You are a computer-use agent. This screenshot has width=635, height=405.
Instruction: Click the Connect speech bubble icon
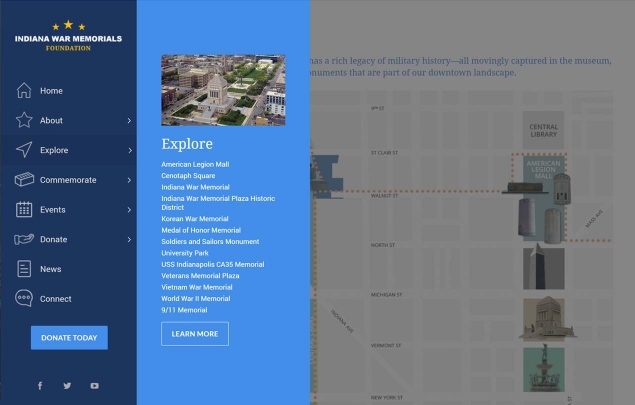(24, 298)
